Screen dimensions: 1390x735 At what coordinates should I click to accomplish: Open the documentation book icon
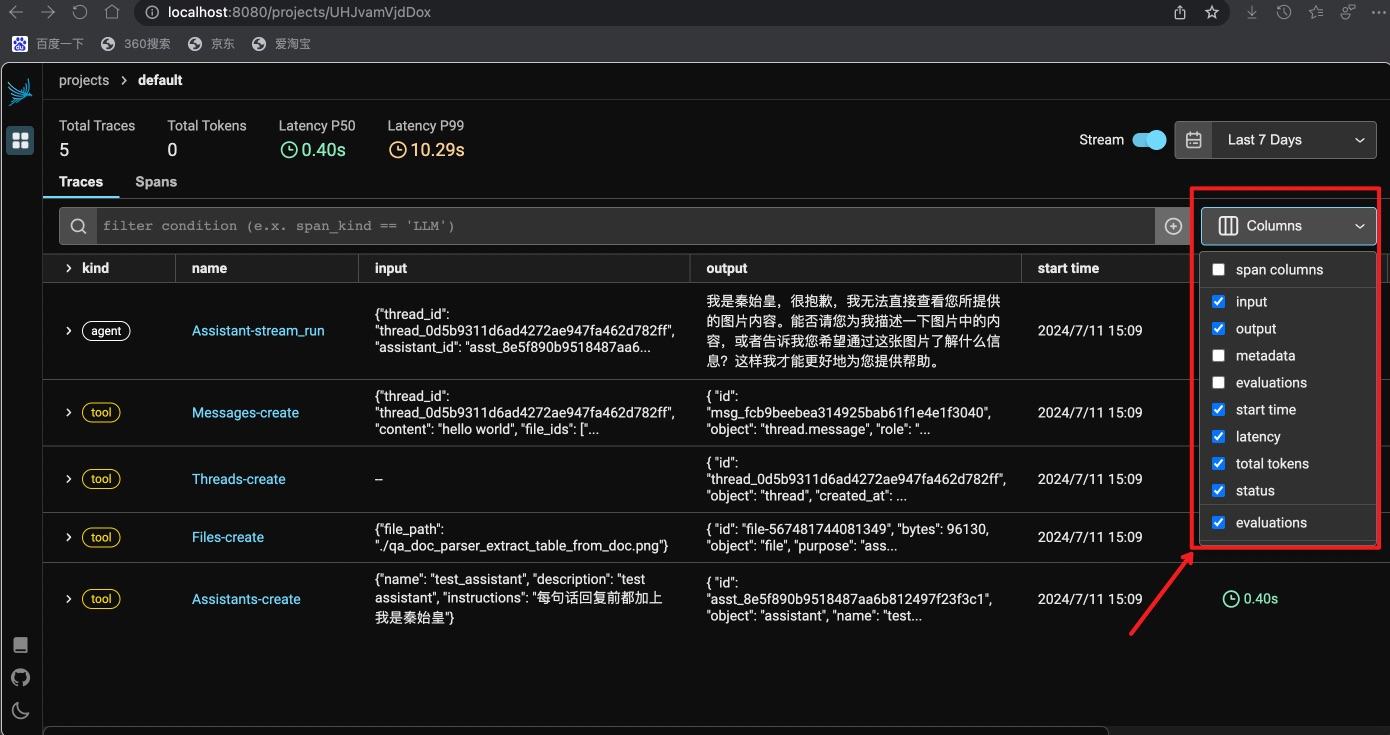[x=20, y=644]
